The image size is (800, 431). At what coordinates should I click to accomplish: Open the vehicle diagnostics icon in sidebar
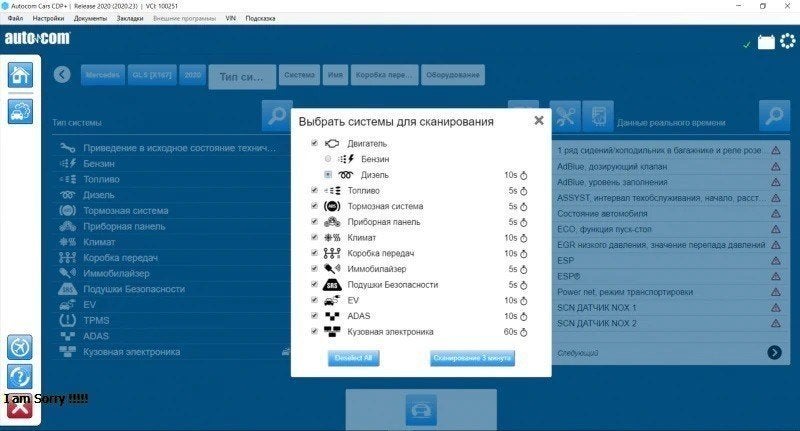20,111
